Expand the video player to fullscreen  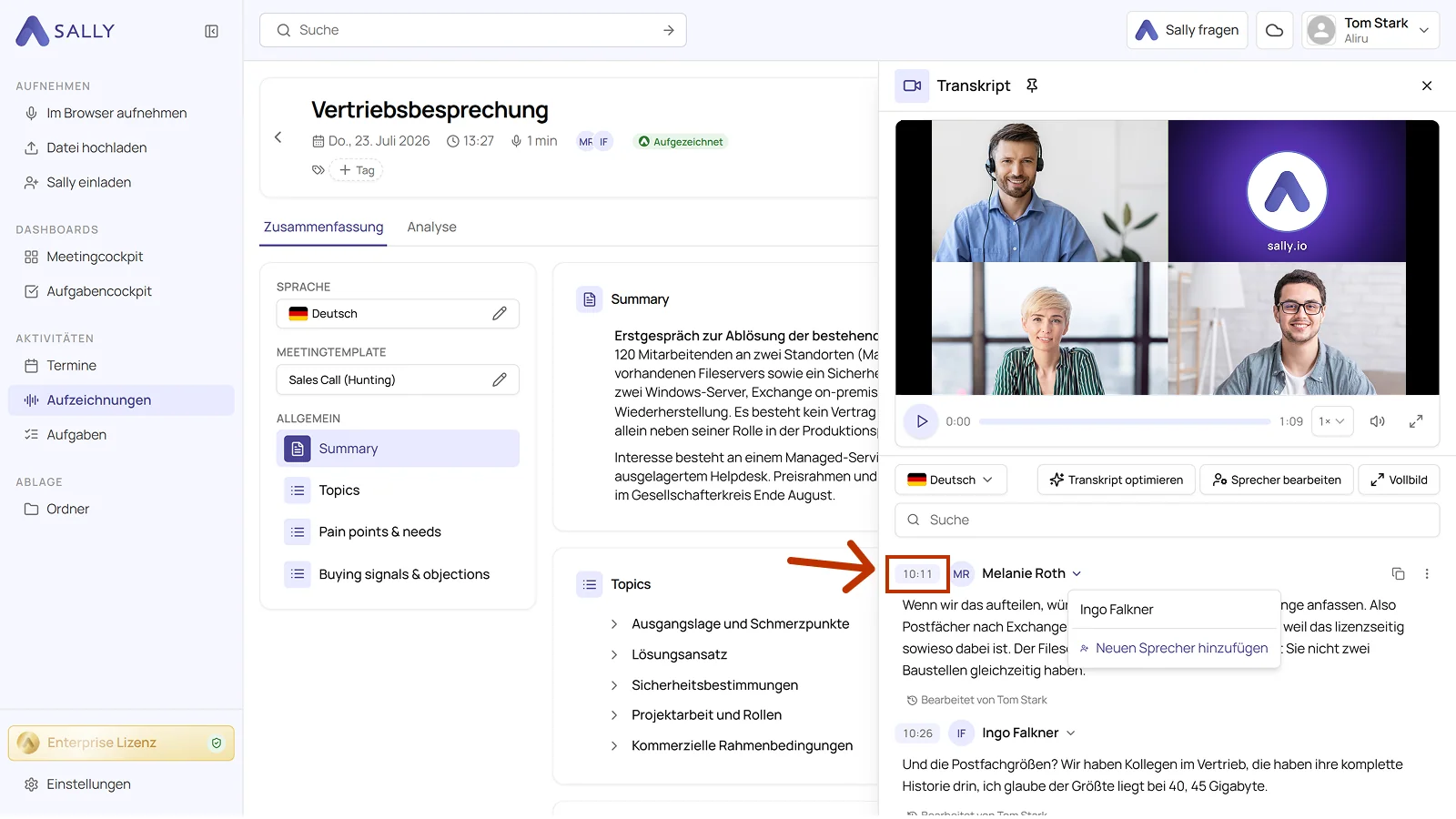click(x=1416, y=421)
